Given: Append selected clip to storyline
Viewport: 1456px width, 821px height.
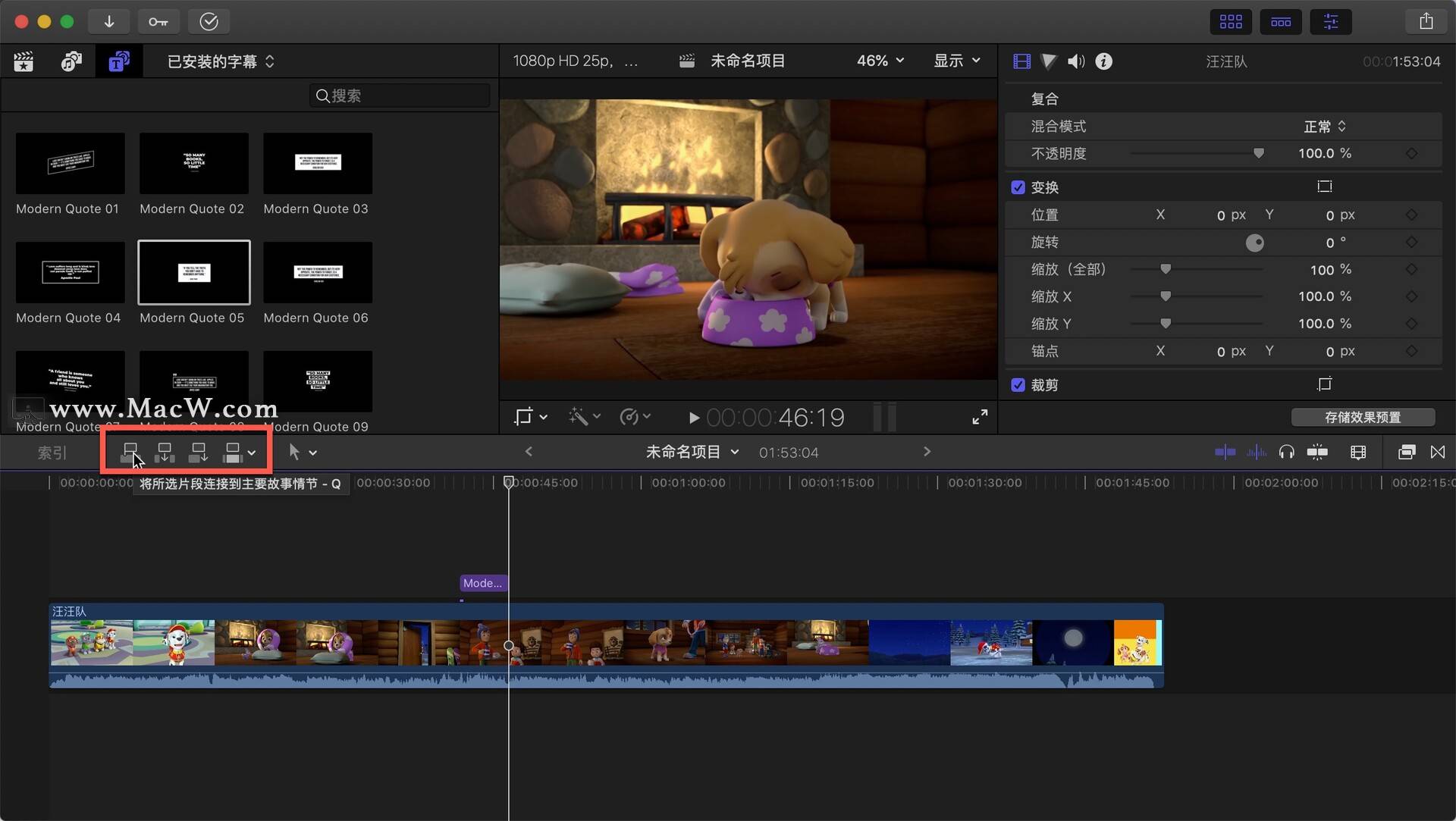Looking at the screenshot, I should pyautogui.click(x=199, y=453).
